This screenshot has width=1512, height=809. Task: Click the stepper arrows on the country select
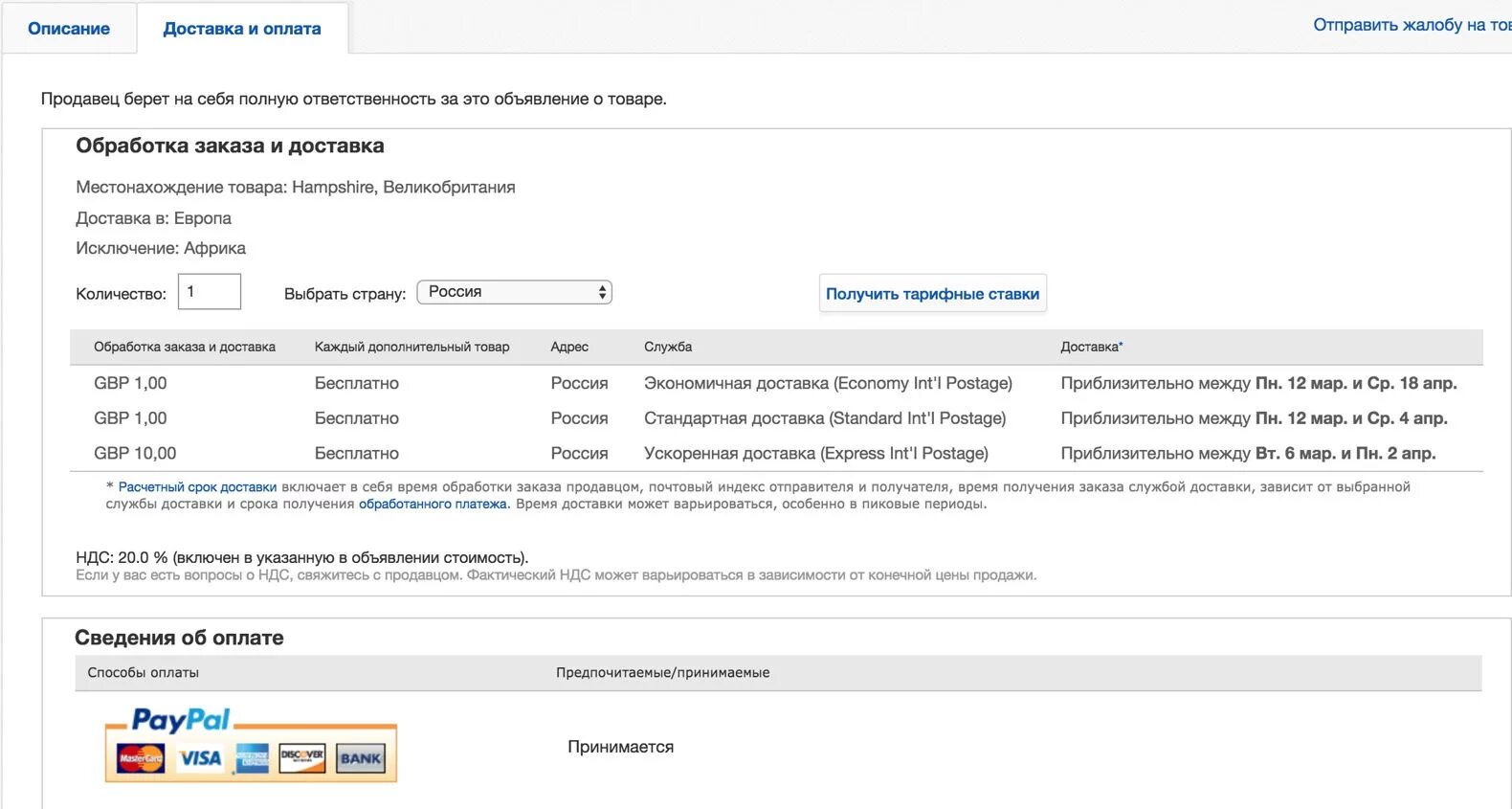pyautogui.click(x=602, y=292)
